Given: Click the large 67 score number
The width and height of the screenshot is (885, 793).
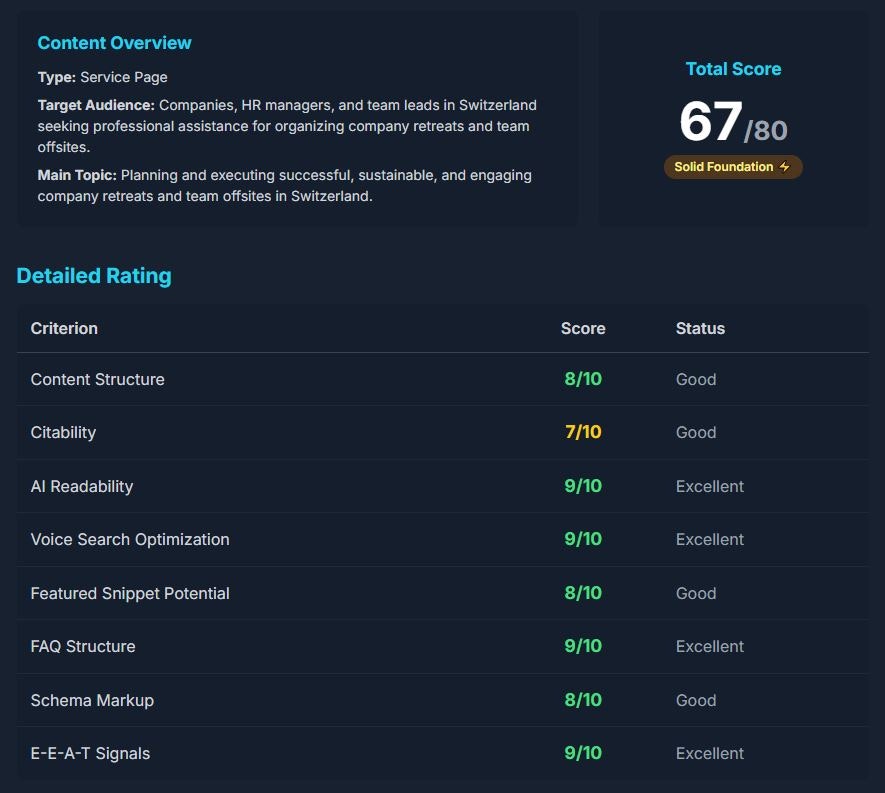Looking at the screenshot, I should click(x=711, y=122).
